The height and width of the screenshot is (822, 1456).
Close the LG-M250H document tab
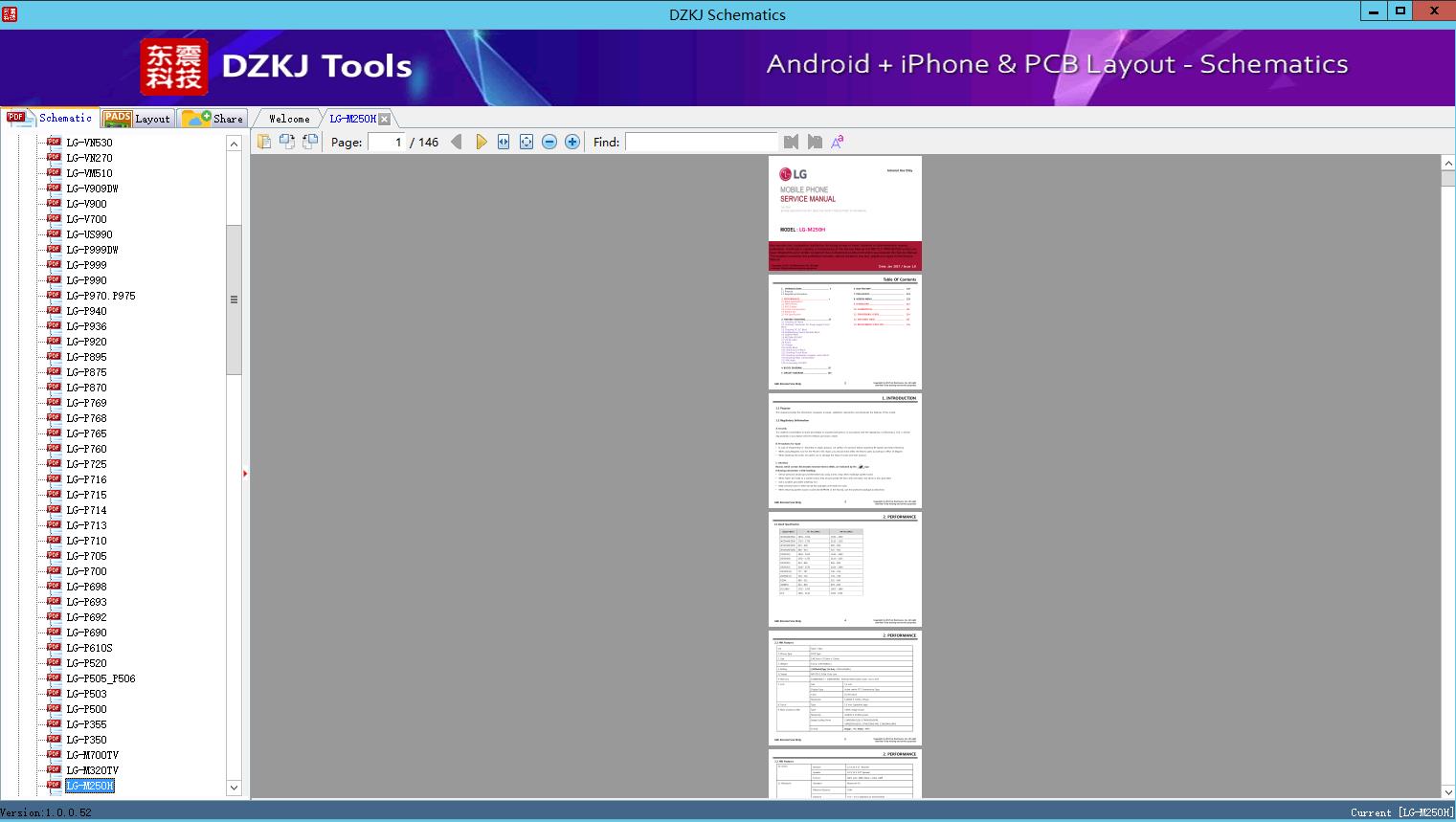[x=385, y=119]
